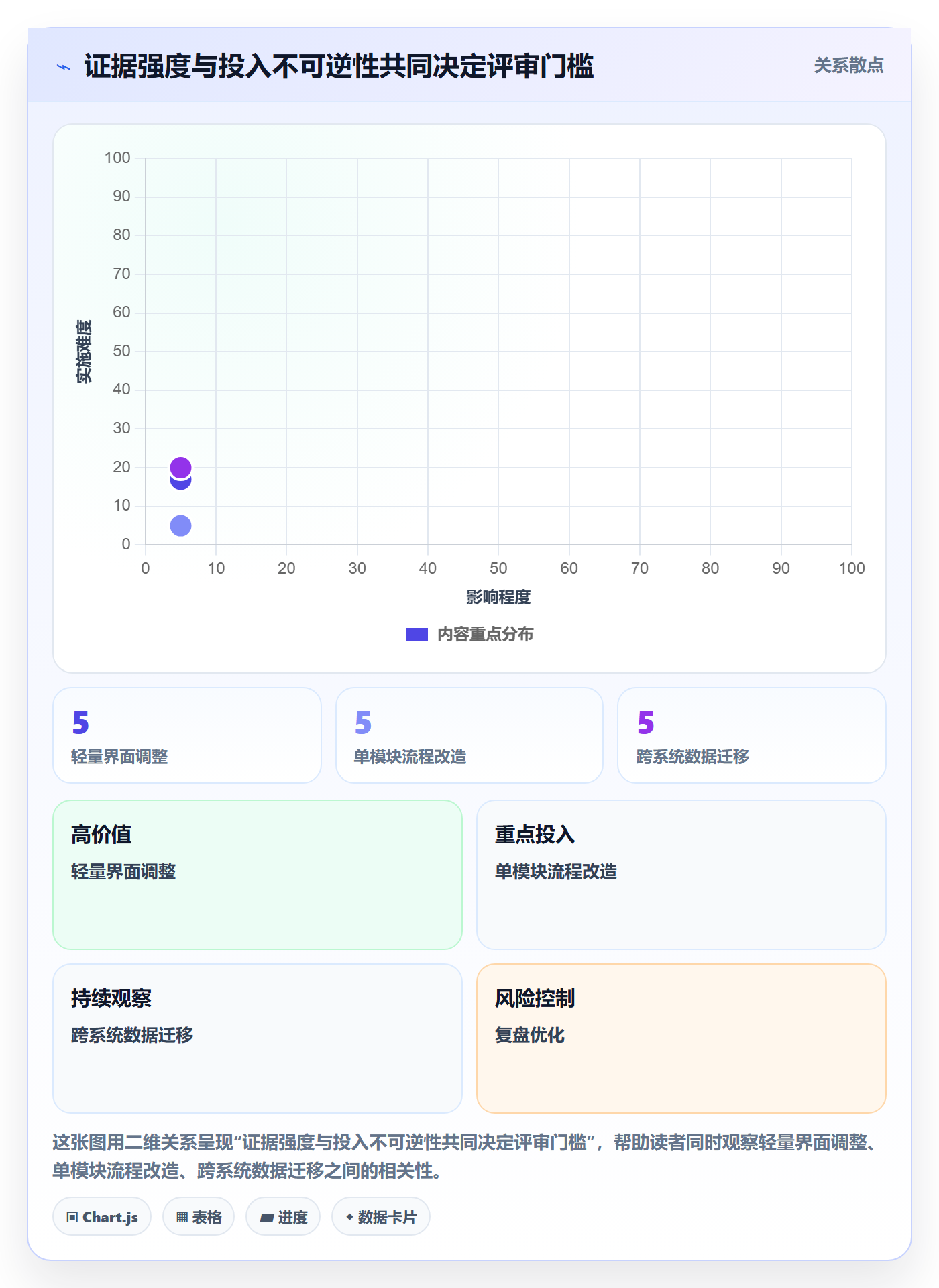Click the bar icon in 进度 chip
Screen dimensions: 939x1288
267,1218
